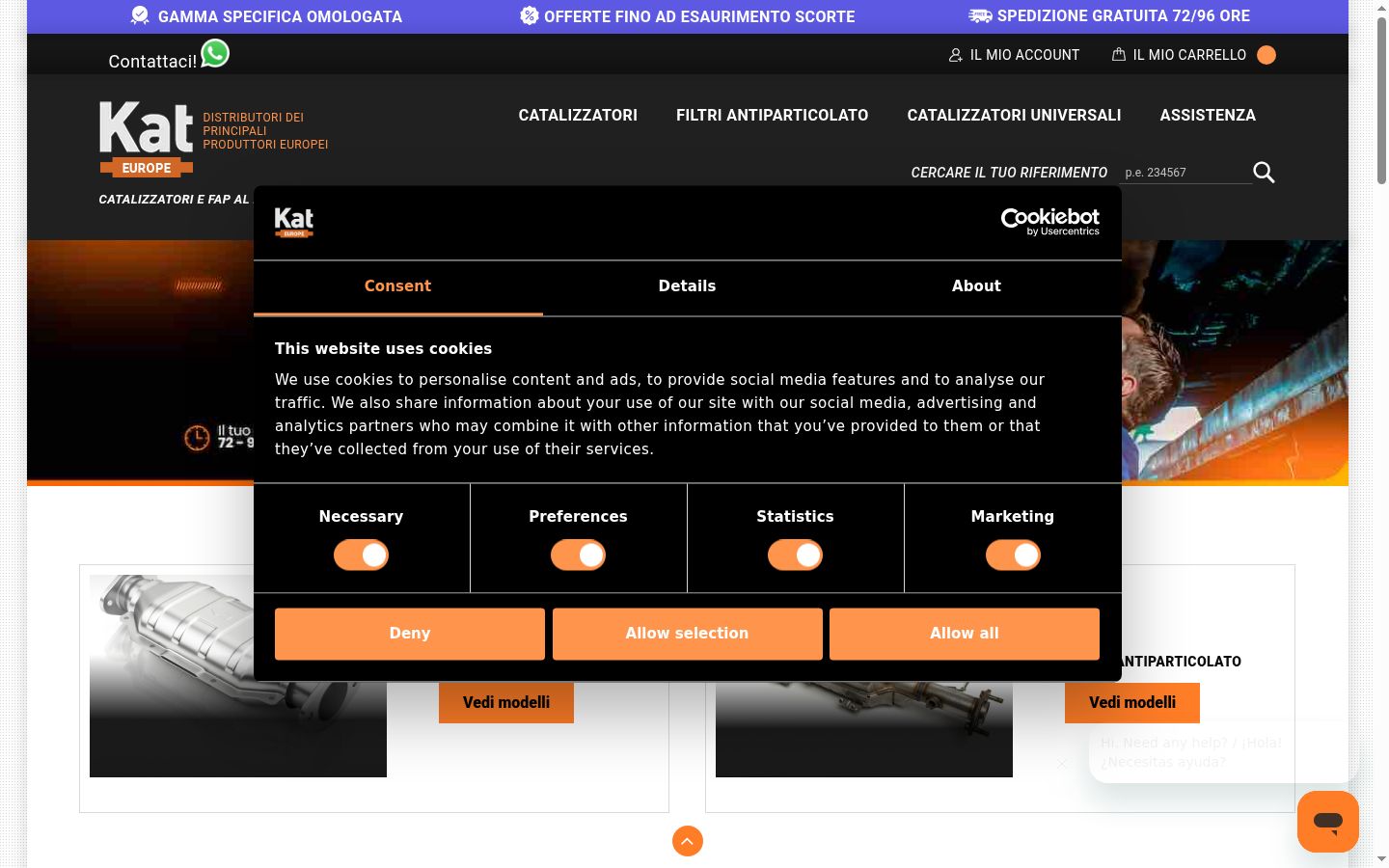Click the chat greeting message bubble

(x=1223, y=752)
